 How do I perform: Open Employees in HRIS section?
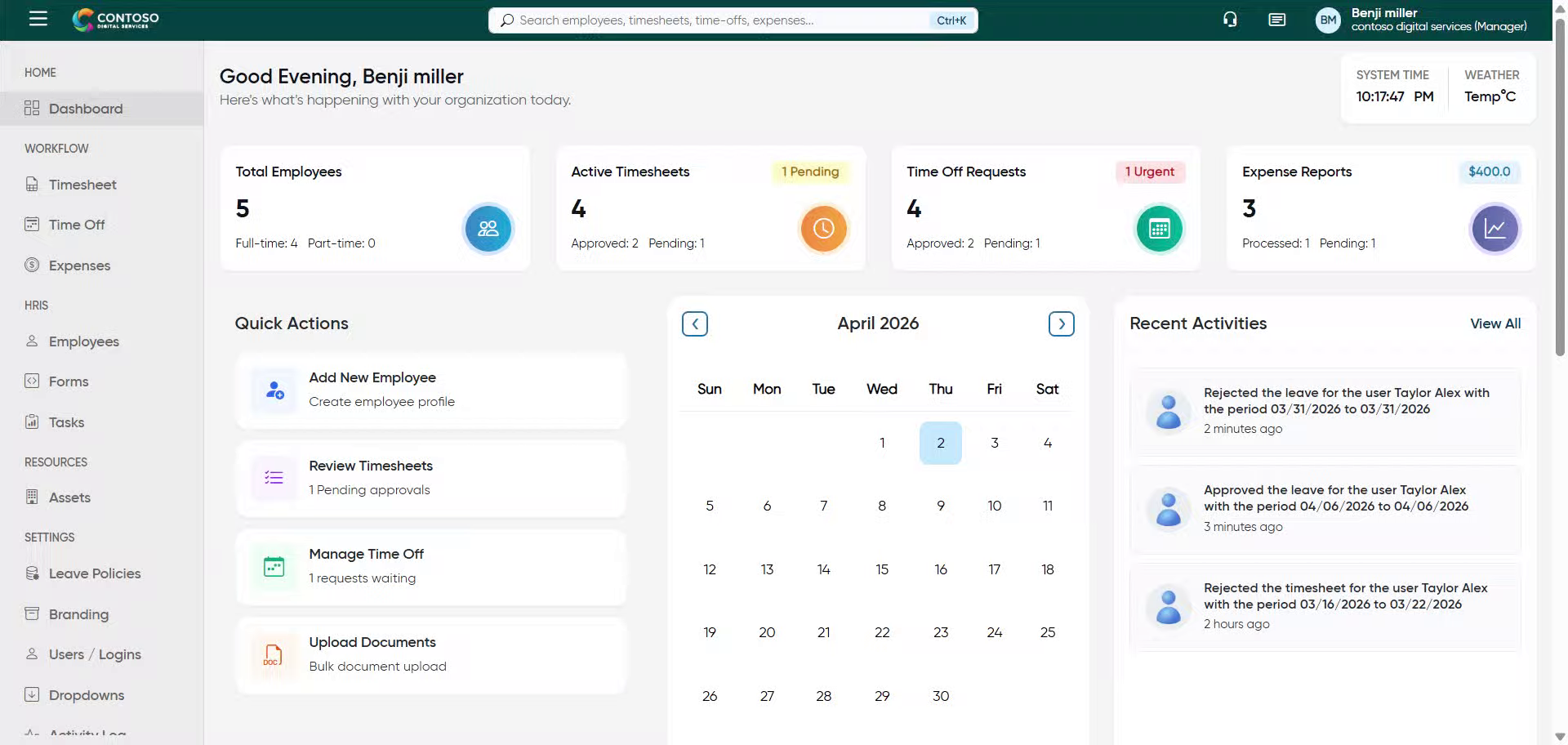(x=83, y=341)
